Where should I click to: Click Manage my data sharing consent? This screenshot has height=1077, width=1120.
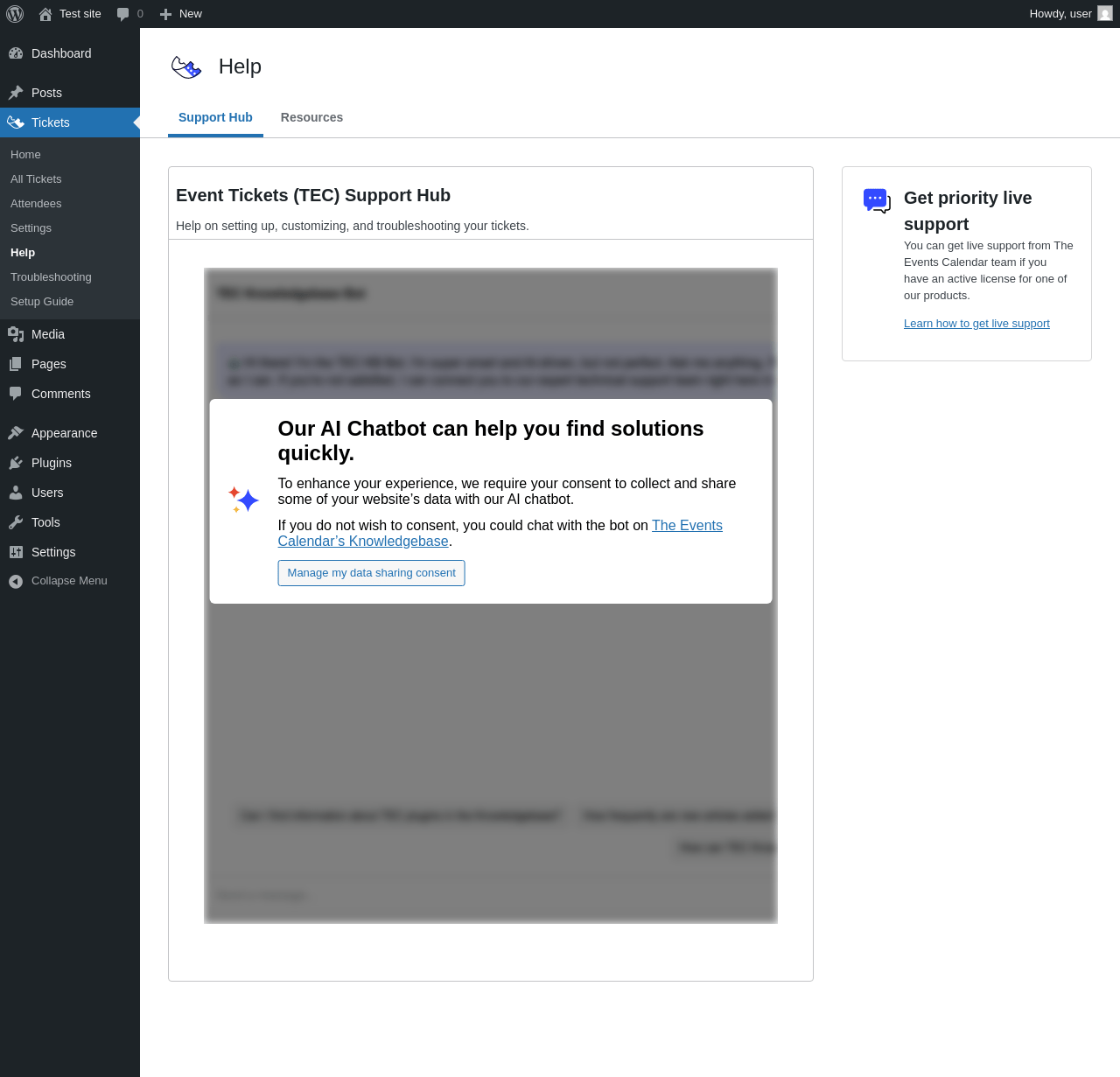pos(371,573)
